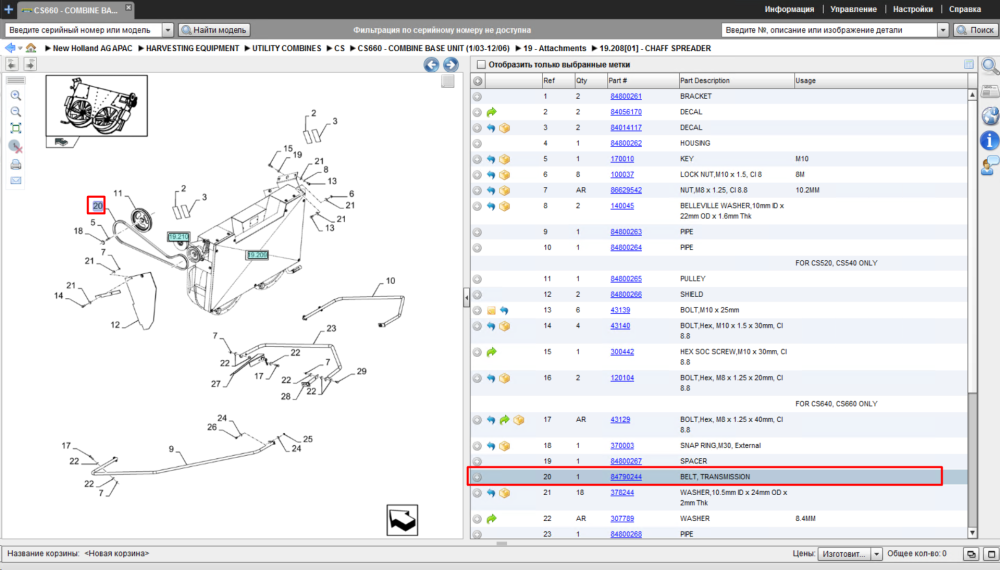Open new tab with plus icon

[8, 10]
